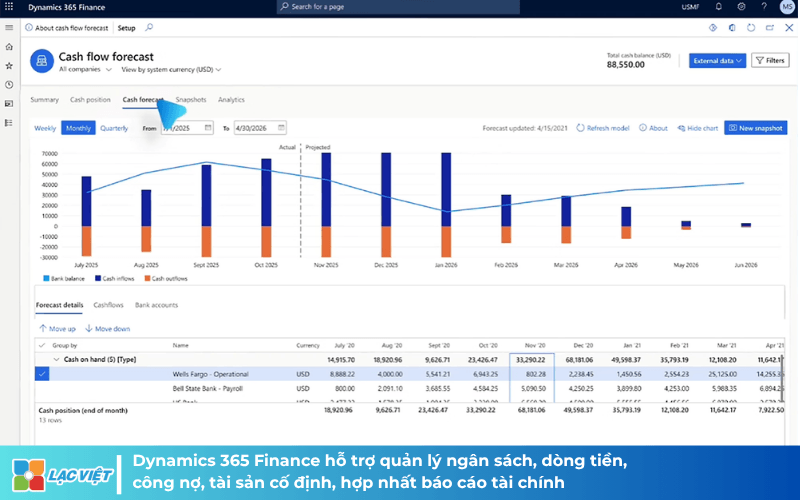Screen dimensions: 800x500
Task: Open the Cashflows sub-tab
Action: point(108,305)
